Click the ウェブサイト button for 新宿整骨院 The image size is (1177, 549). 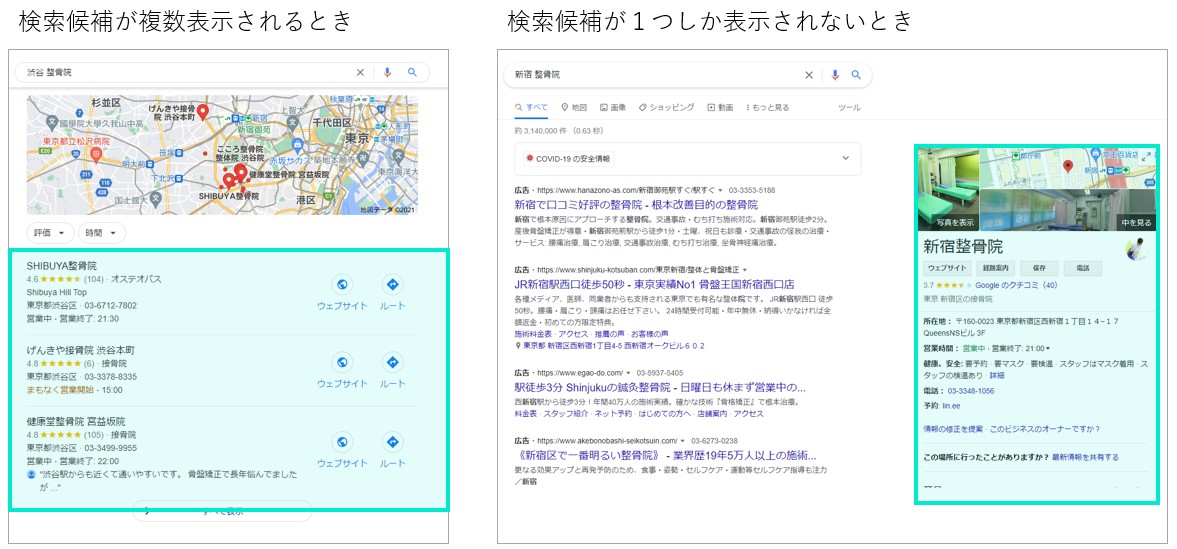click(x=947, y=268)
